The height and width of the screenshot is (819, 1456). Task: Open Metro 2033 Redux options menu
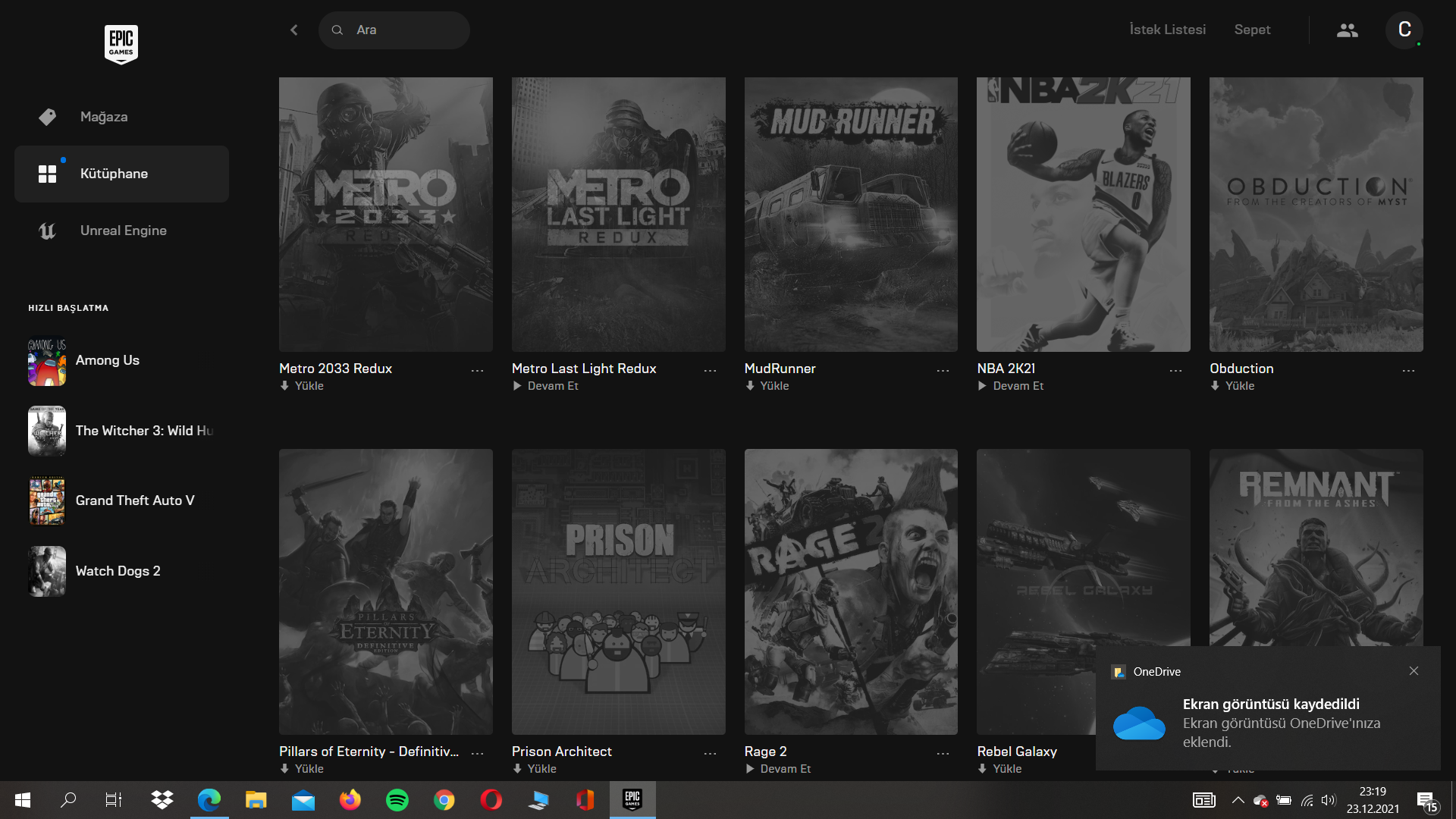pyautogui.click(x=477, y=370)
